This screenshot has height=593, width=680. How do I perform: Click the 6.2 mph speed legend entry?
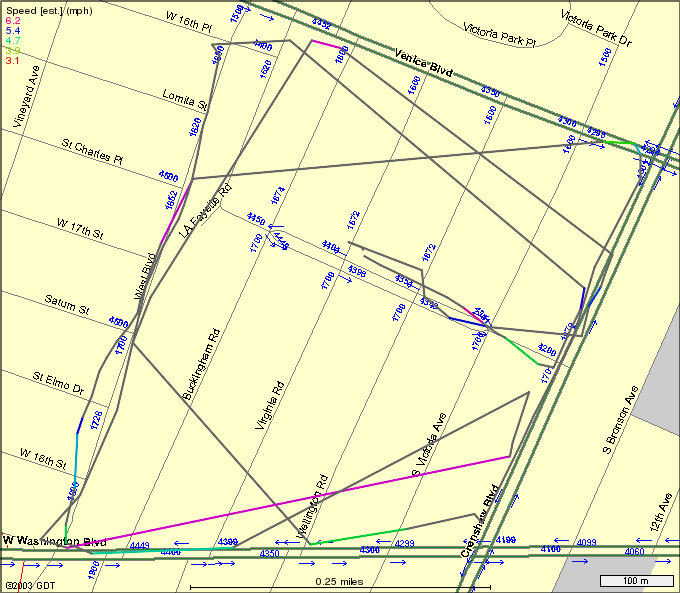pyautogui.click(x=13, y=20)
